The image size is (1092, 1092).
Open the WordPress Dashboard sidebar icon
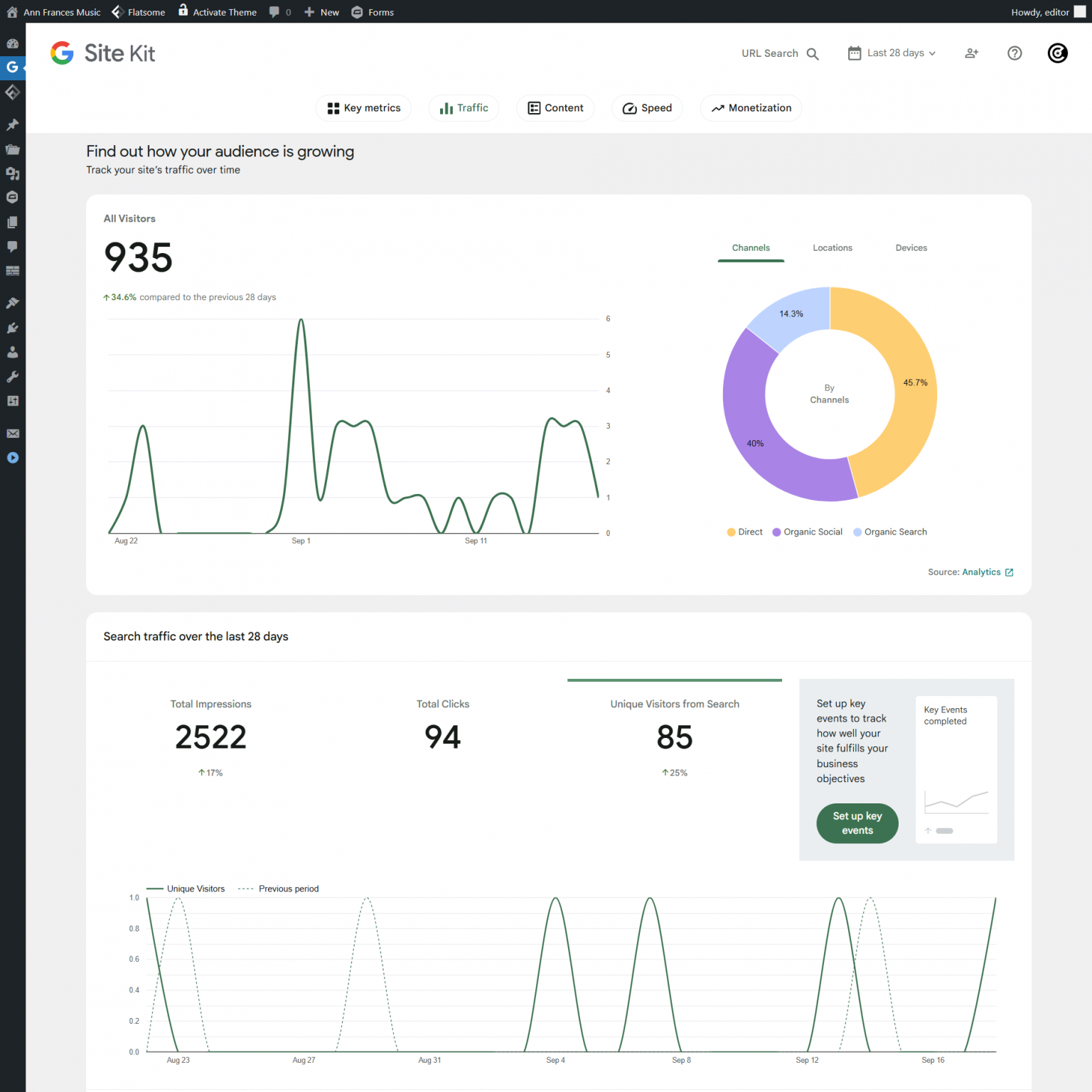pyautogui.click(x=12, y=43)
